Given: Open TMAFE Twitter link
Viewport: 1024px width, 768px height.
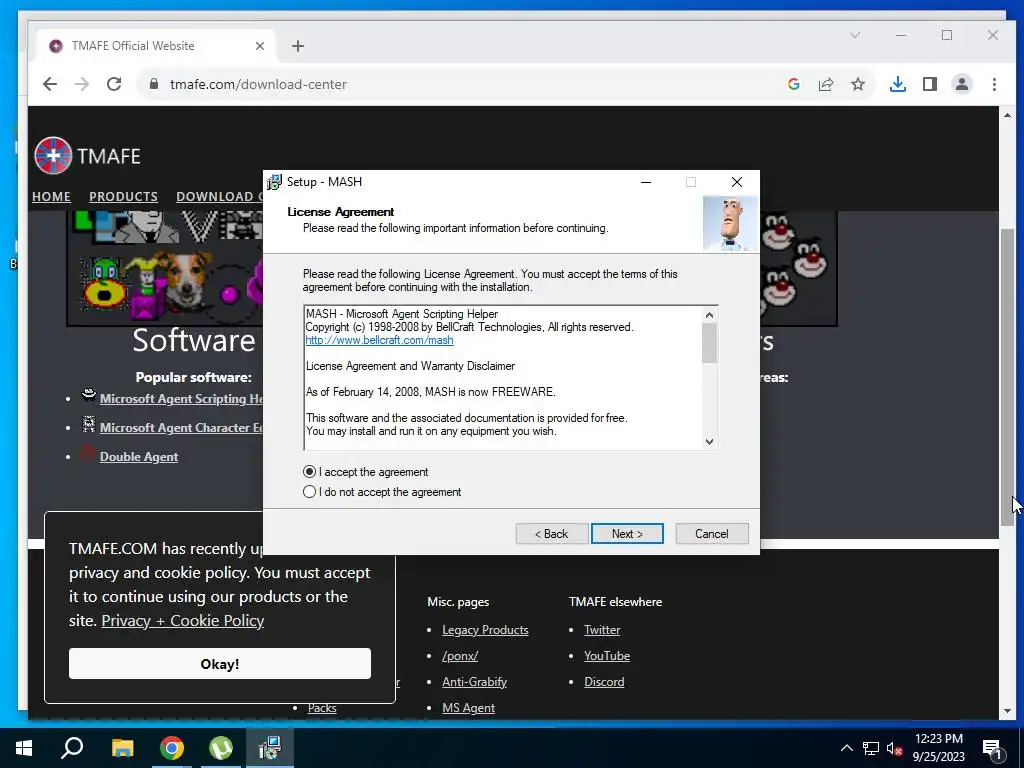Looking at the screenshot, I should (602, 630).
